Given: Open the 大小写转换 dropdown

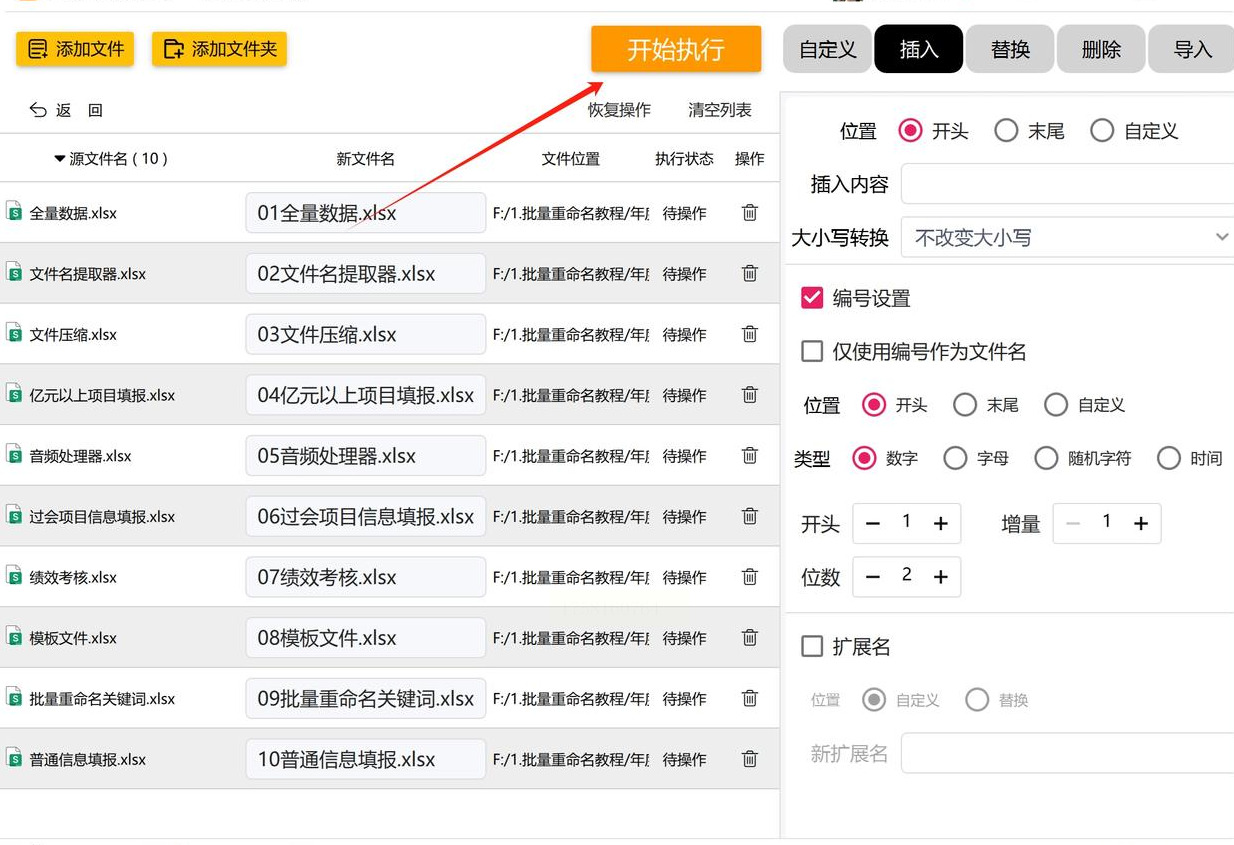Looking at the screenshot, I should tap(1067, 237).
